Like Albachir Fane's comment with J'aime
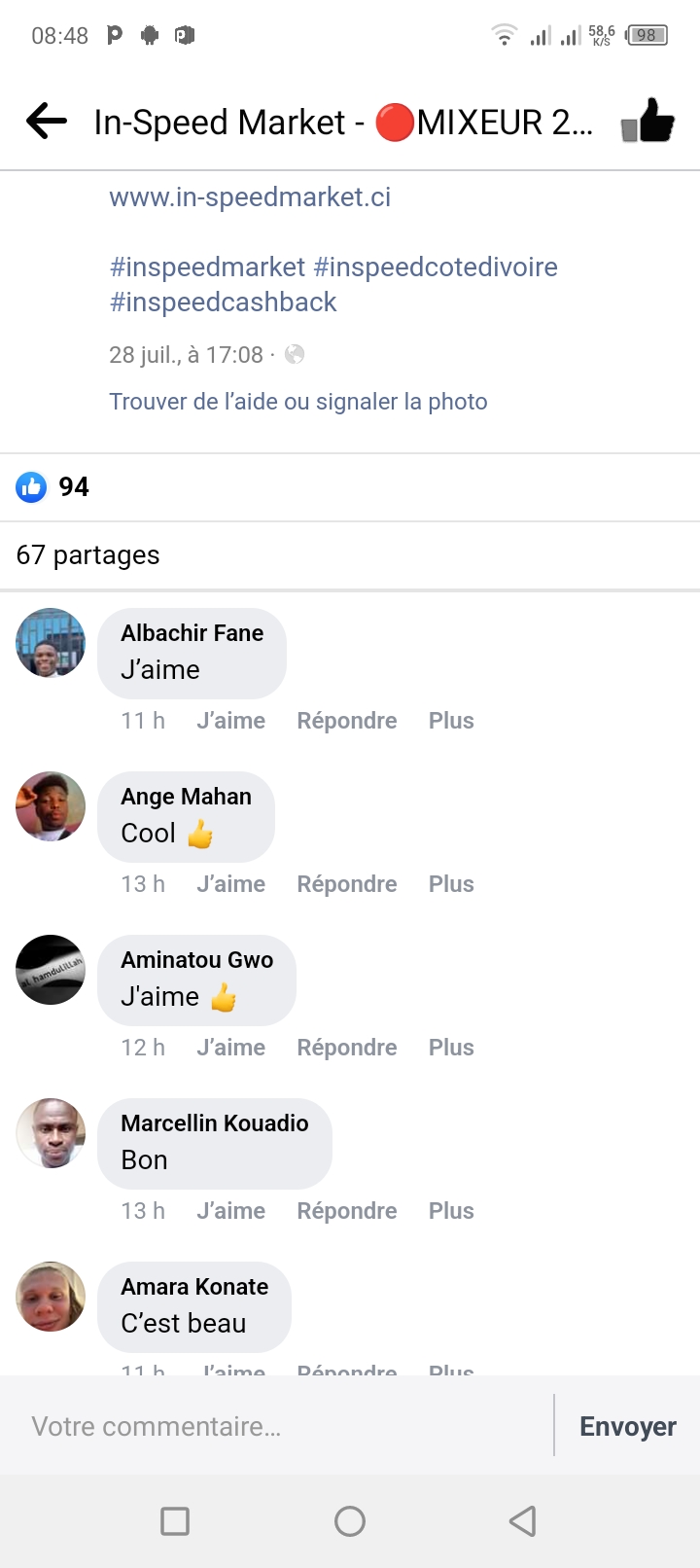Viewport: 700px width, 1568px height. [x=230, y=721]
